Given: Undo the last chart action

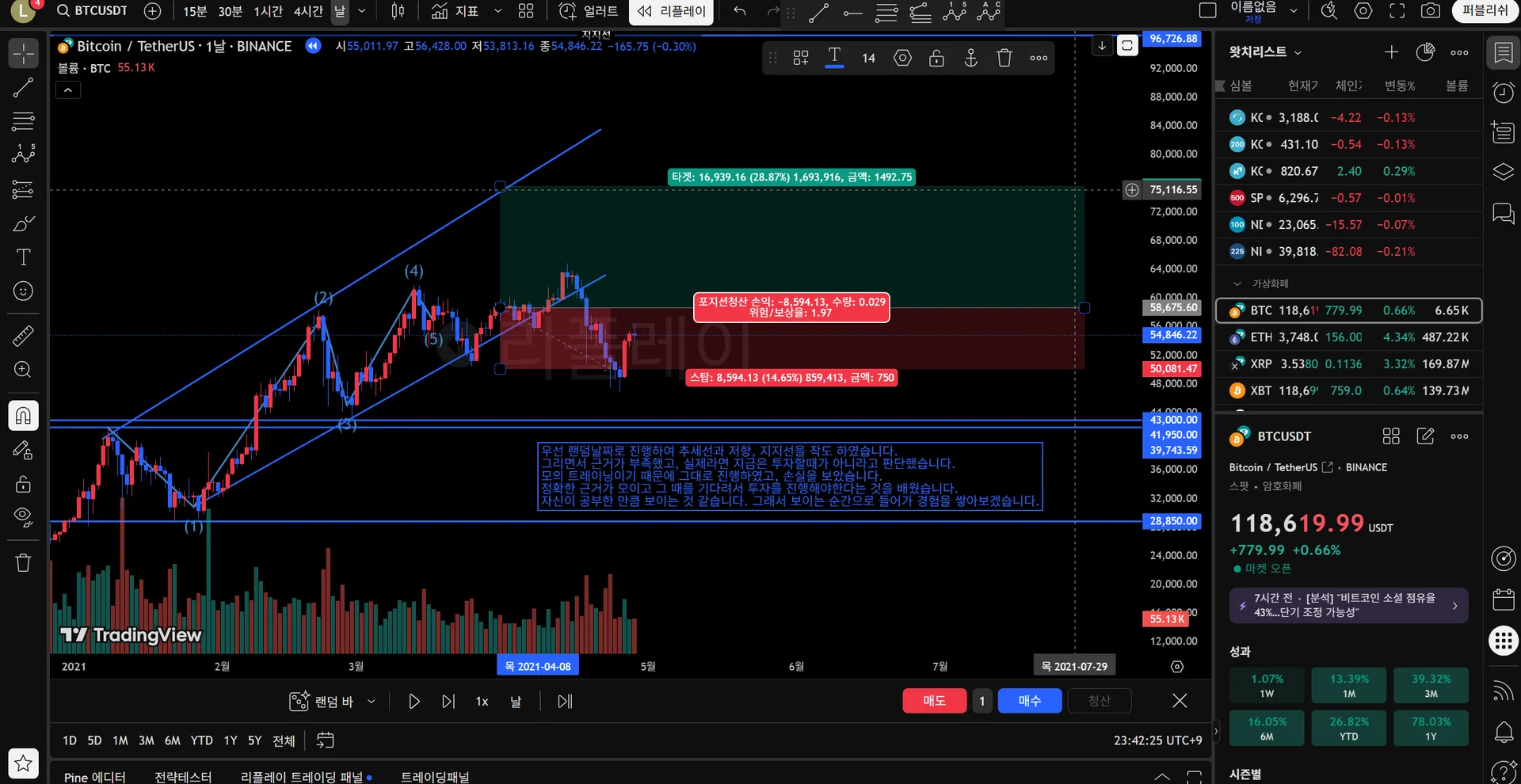Looking at the screenshot, I should 740,11.
